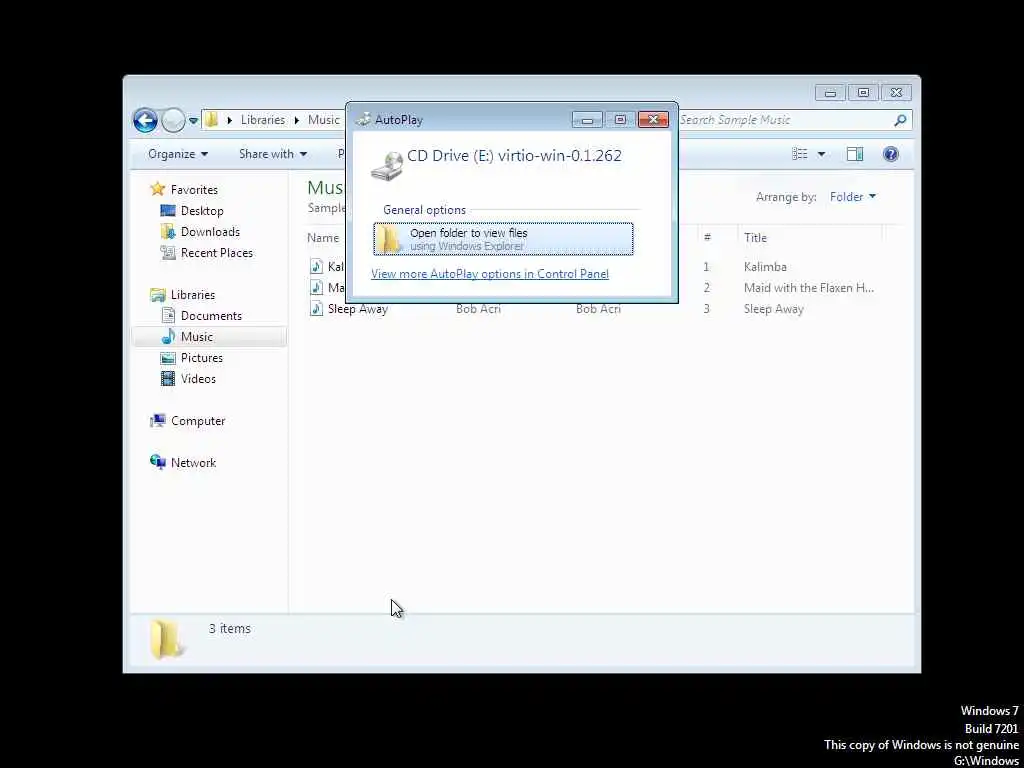Open the Organize menu
This screenshot has width=1024, height=768.
(178, 154)
